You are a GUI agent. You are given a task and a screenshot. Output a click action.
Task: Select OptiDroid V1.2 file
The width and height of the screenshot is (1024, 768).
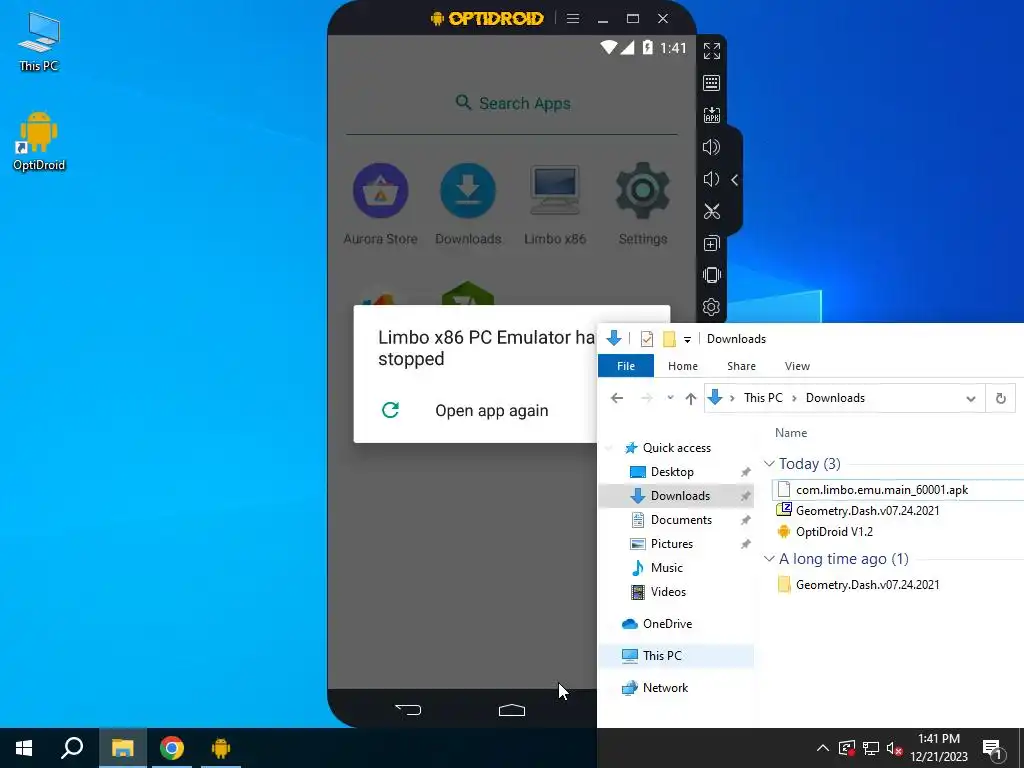tap(834, 532)
